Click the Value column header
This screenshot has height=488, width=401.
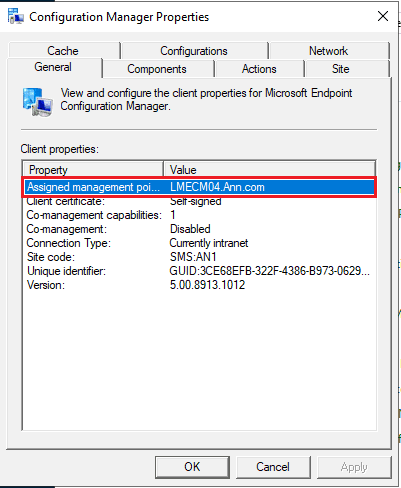[x=269, y=169]
